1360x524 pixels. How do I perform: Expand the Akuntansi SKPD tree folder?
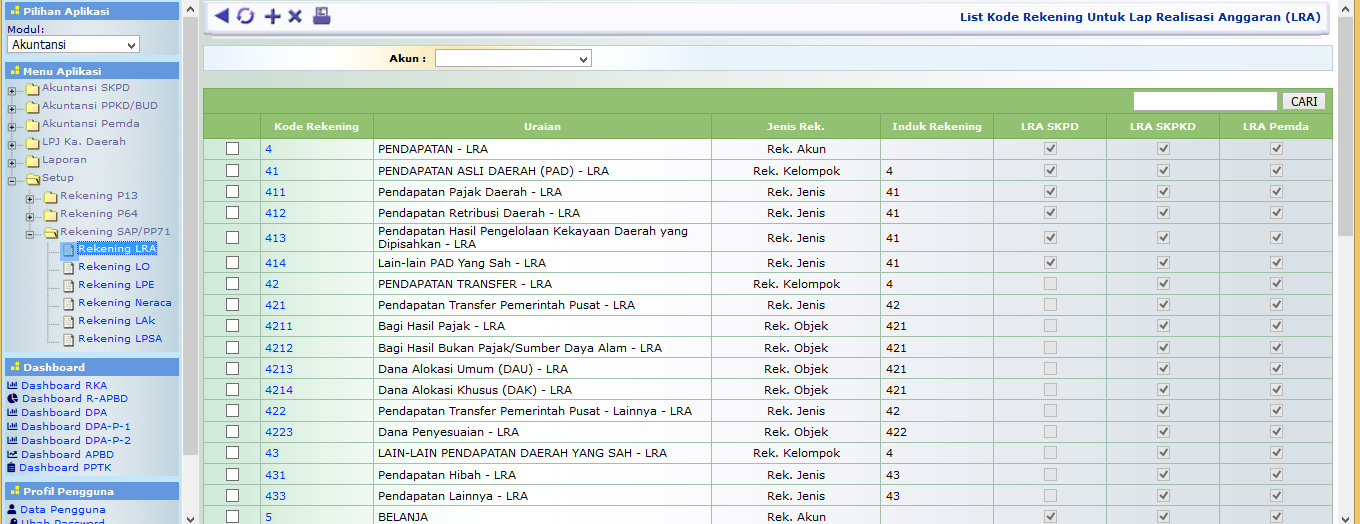coord(12,92)
